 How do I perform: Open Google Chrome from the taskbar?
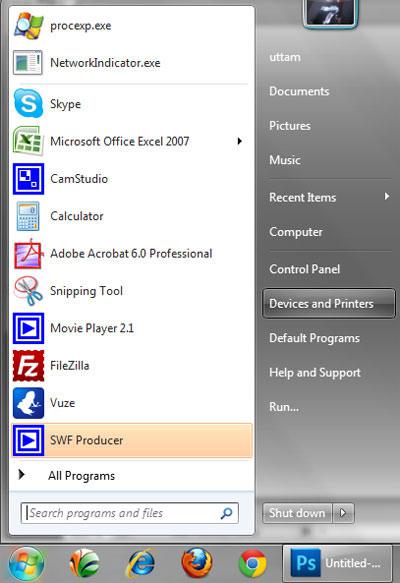252,564
